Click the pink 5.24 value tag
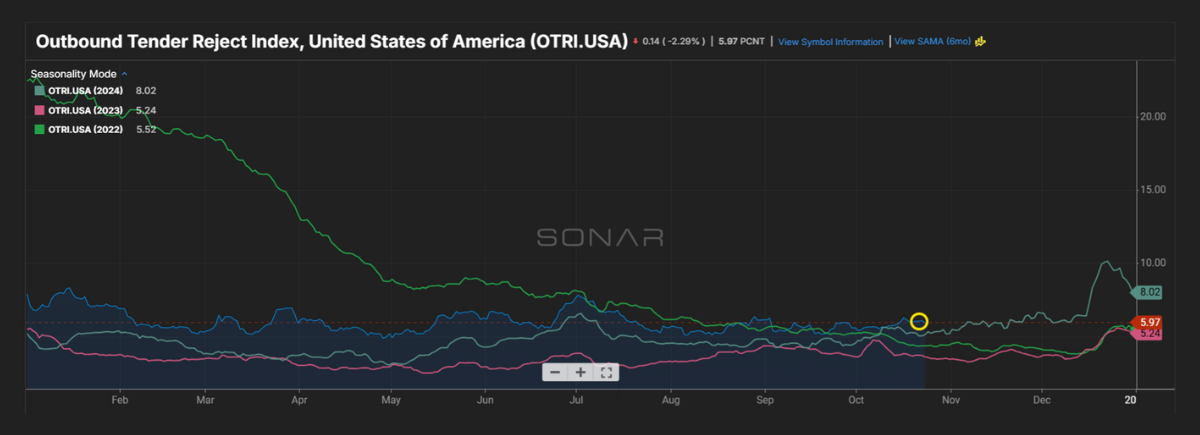The width and height of the screenshot is (1200, 435). pos(1148,334)
